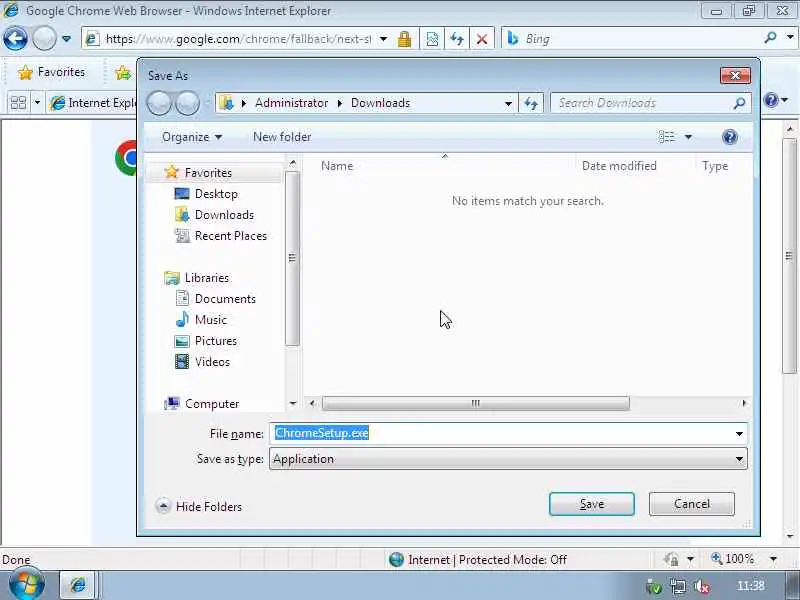The image size is (800, 600).
Task: Click the network tray icon
Action: [678, 587]
